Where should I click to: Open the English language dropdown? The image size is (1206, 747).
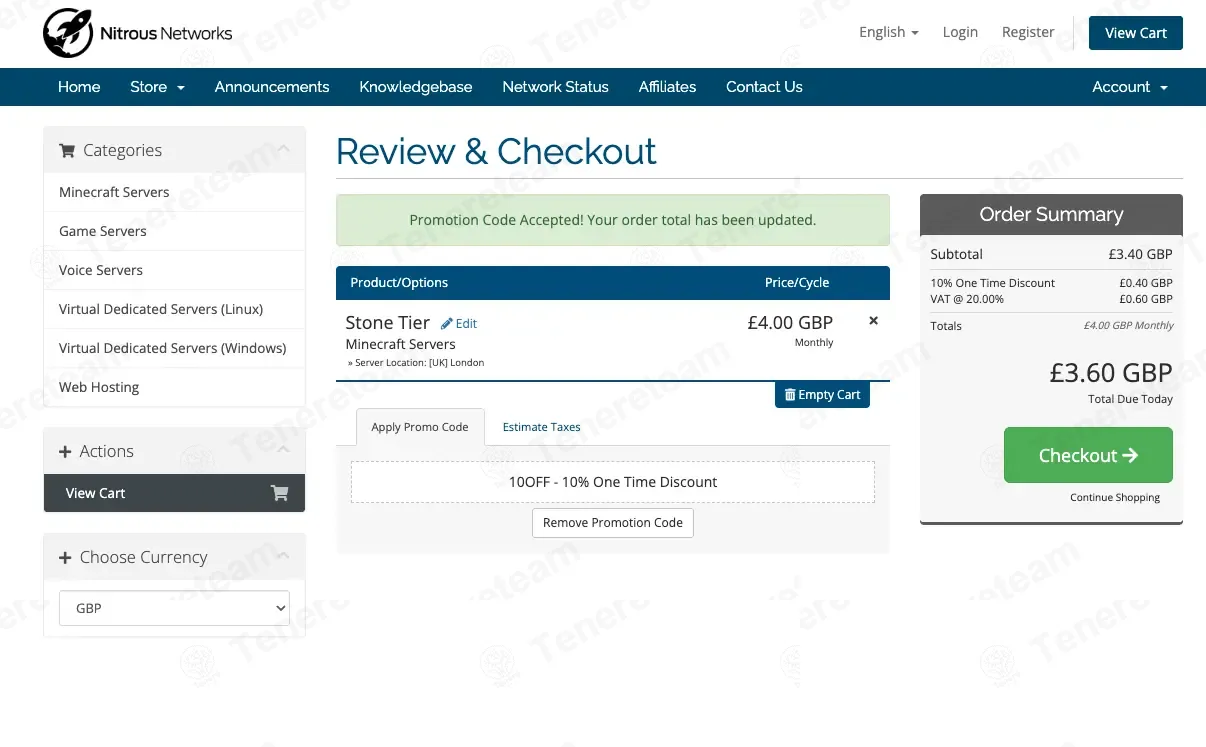point(888,32)
